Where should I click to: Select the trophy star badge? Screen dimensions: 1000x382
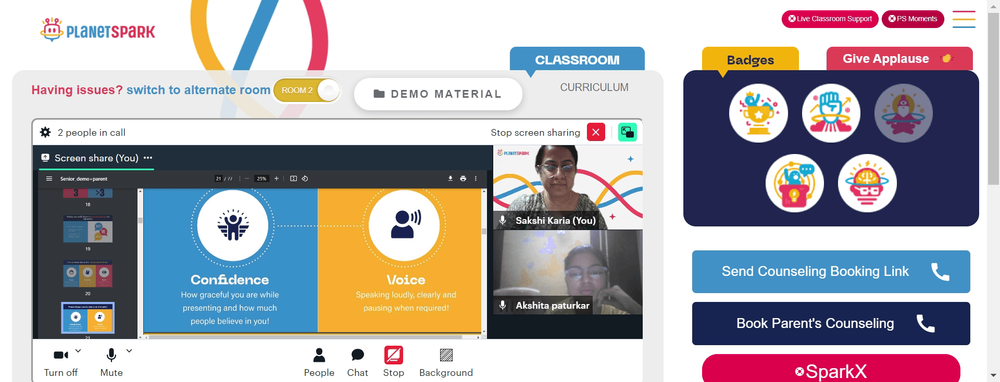click(x=758, y=114)
